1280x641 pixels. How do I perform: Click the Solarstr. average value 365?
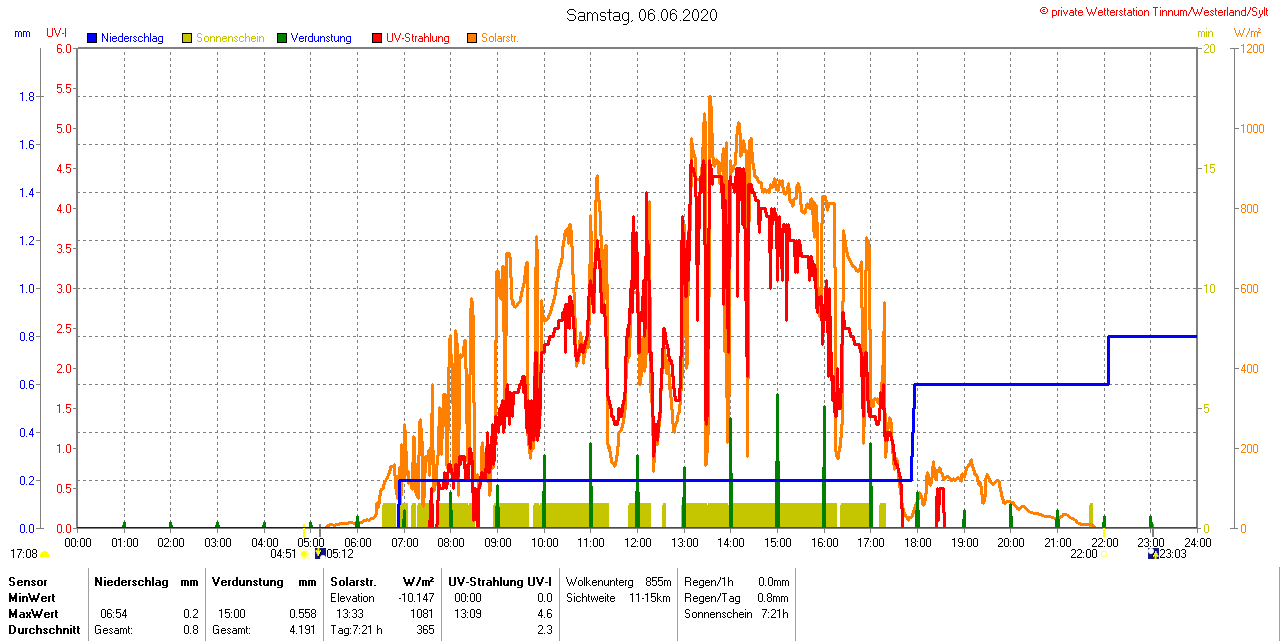tap(425, 630)
